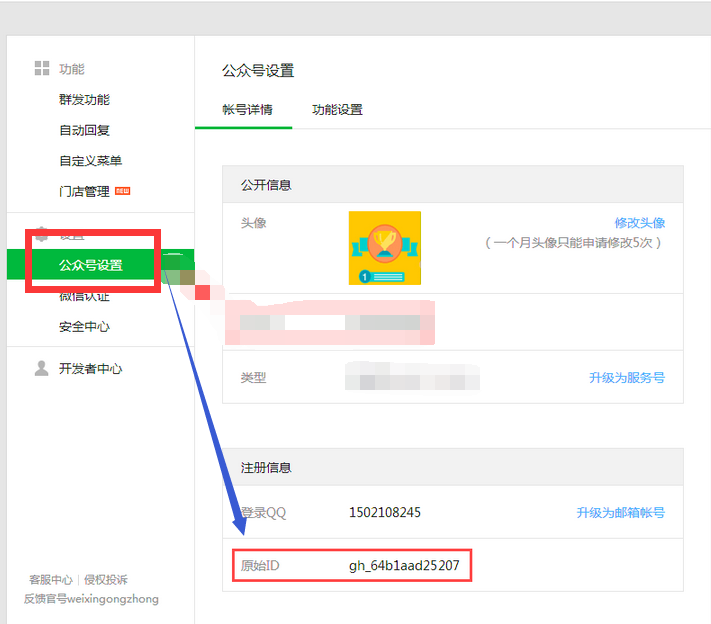Click the 开发者中心 person icon
The image size is (711, 624).
pyautogui.click(x=42, y=369)
